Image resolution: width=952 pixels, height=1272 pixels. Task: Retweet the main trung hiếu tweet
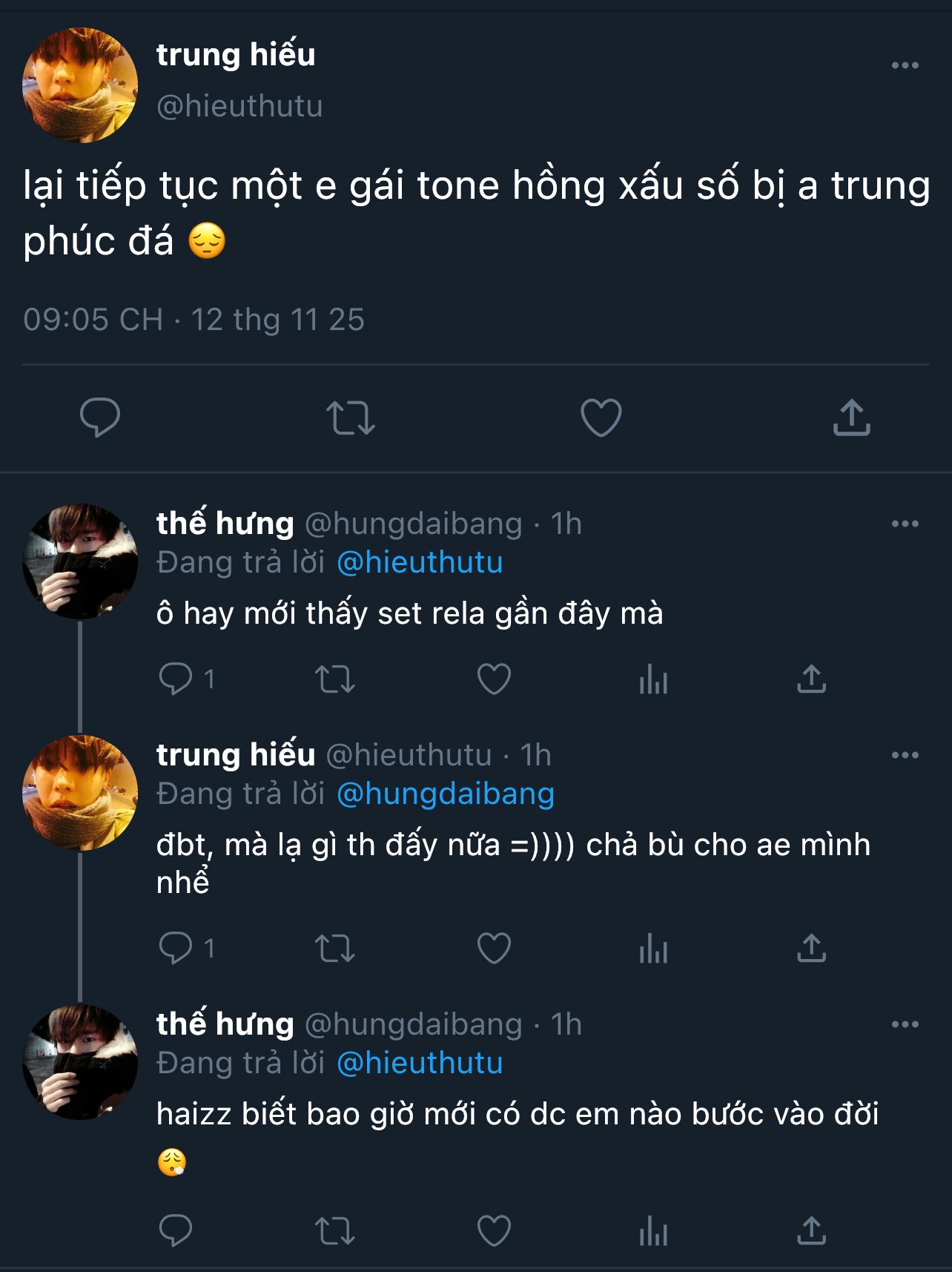(351, 417)
